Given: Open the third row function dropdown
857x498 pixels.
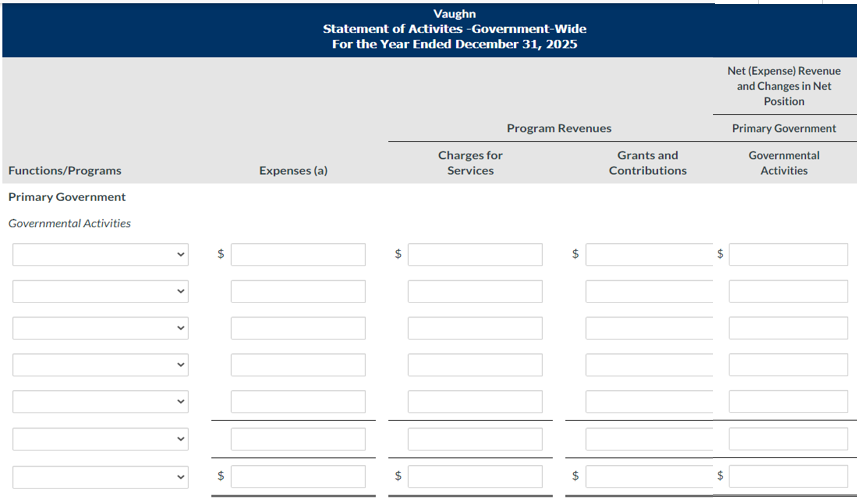Looking at the screenshot, I should (101, 328).
